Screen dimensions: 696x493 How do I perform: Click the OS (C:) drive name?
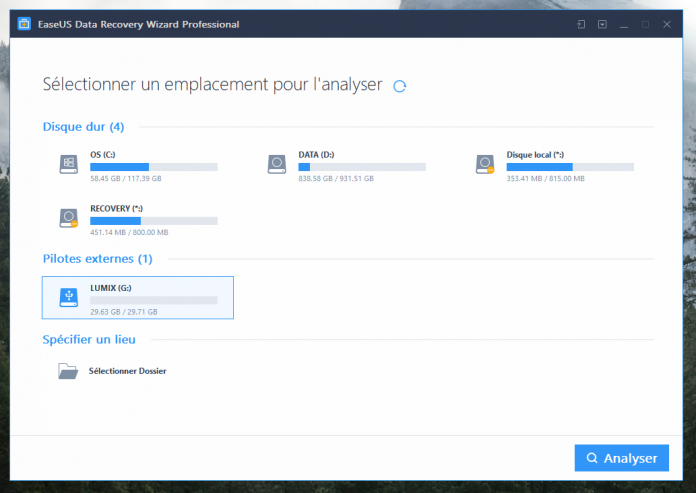(103, 155)
